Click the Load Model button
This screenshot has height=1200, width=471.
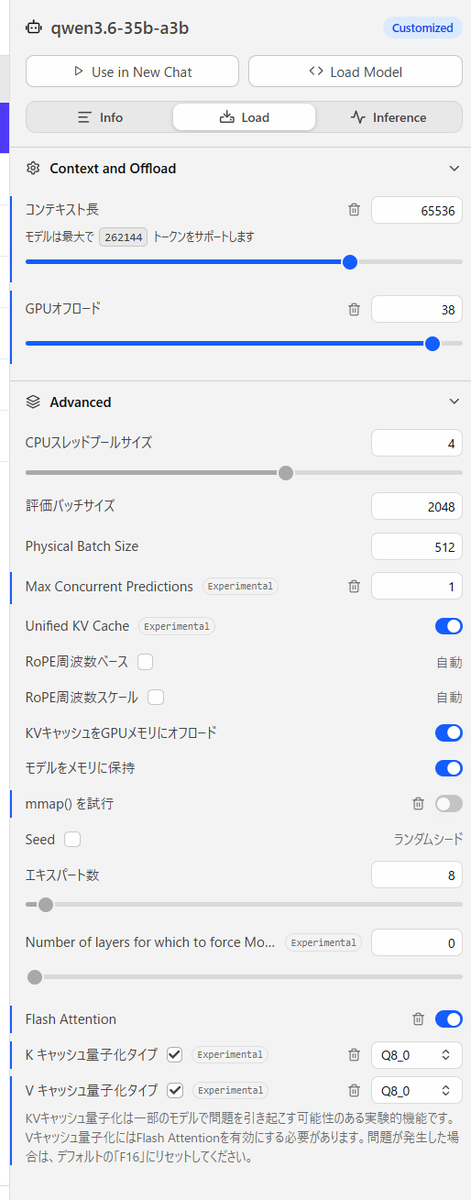355,72
